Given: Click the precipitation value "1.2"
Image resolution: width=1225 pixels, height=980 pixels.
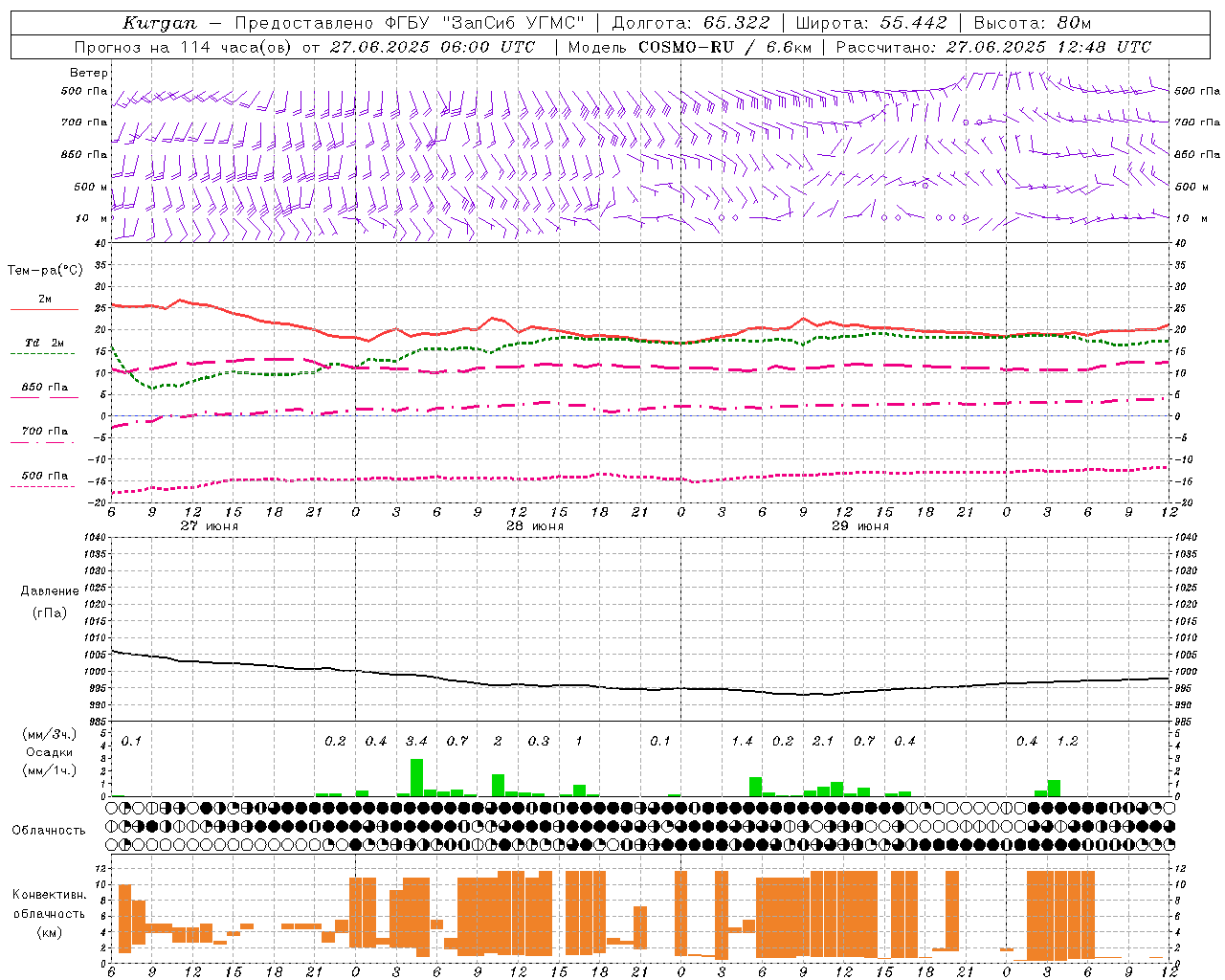Looking at the screenshot, I should coord(1067,742).
